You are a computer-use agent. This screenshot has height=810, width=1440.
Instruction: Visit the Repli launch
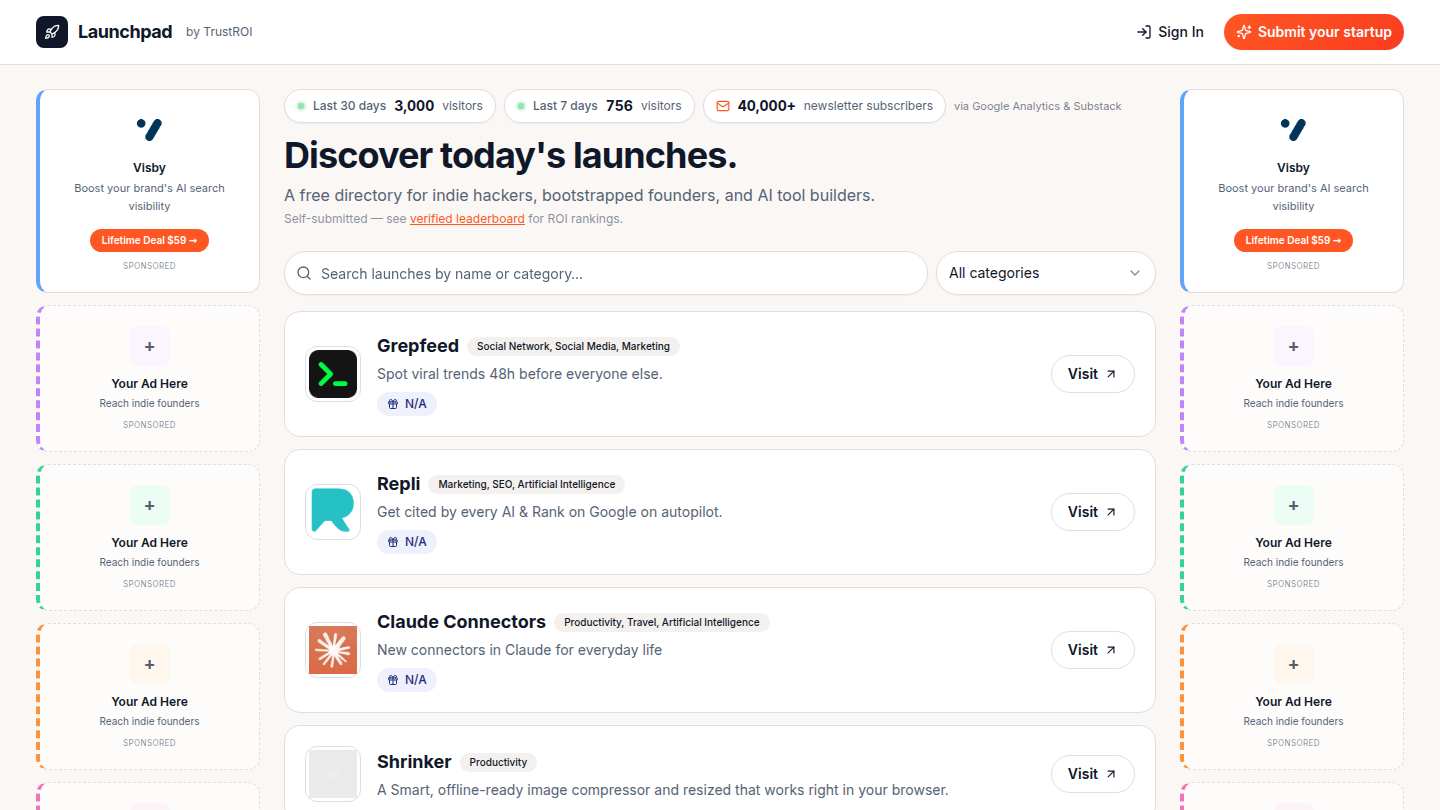[x=1092, y=512]
